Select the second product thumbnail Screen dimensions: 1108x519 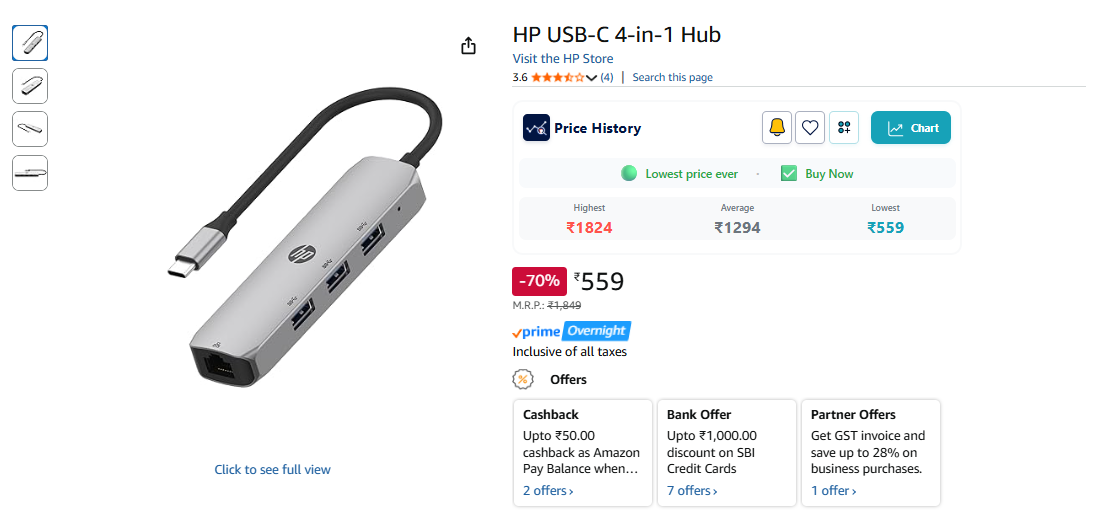[30, 86]
